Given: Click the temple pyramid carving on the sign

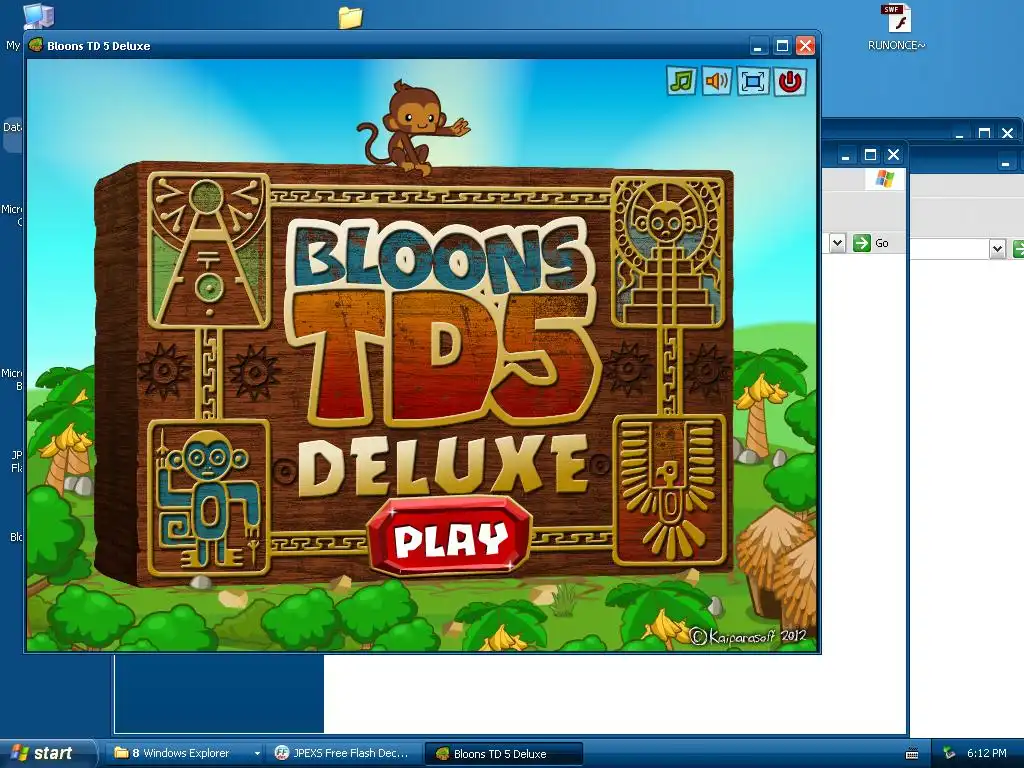Looking at the screenshot, I should [x=668, y=252].
